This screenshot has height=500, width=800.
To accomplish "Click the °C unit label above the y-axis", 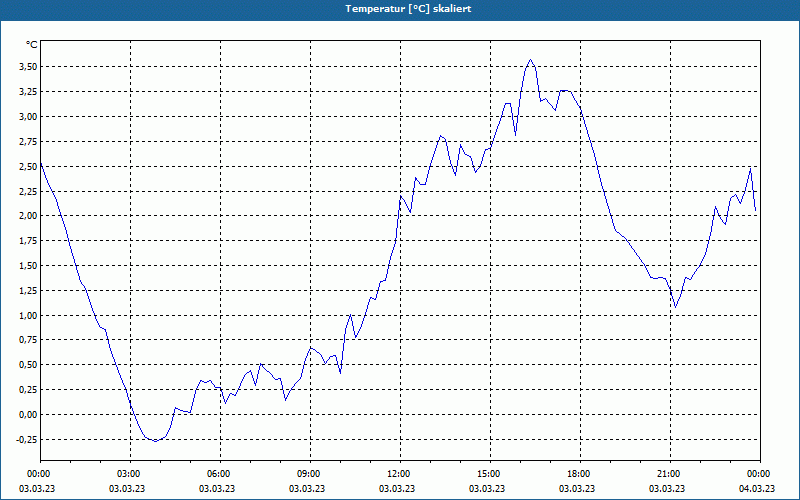I will (x=32, y=45).
